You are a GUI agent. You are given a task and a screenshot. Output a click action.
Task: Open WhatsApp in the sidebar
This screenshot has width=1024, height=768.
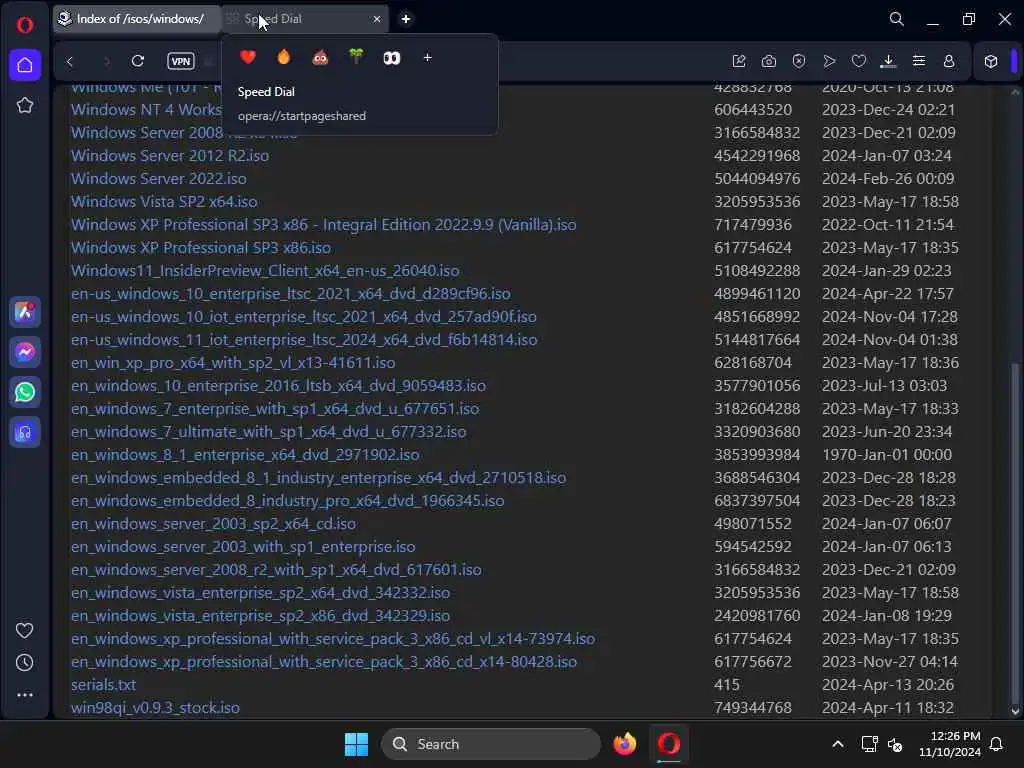pos(25,392)
